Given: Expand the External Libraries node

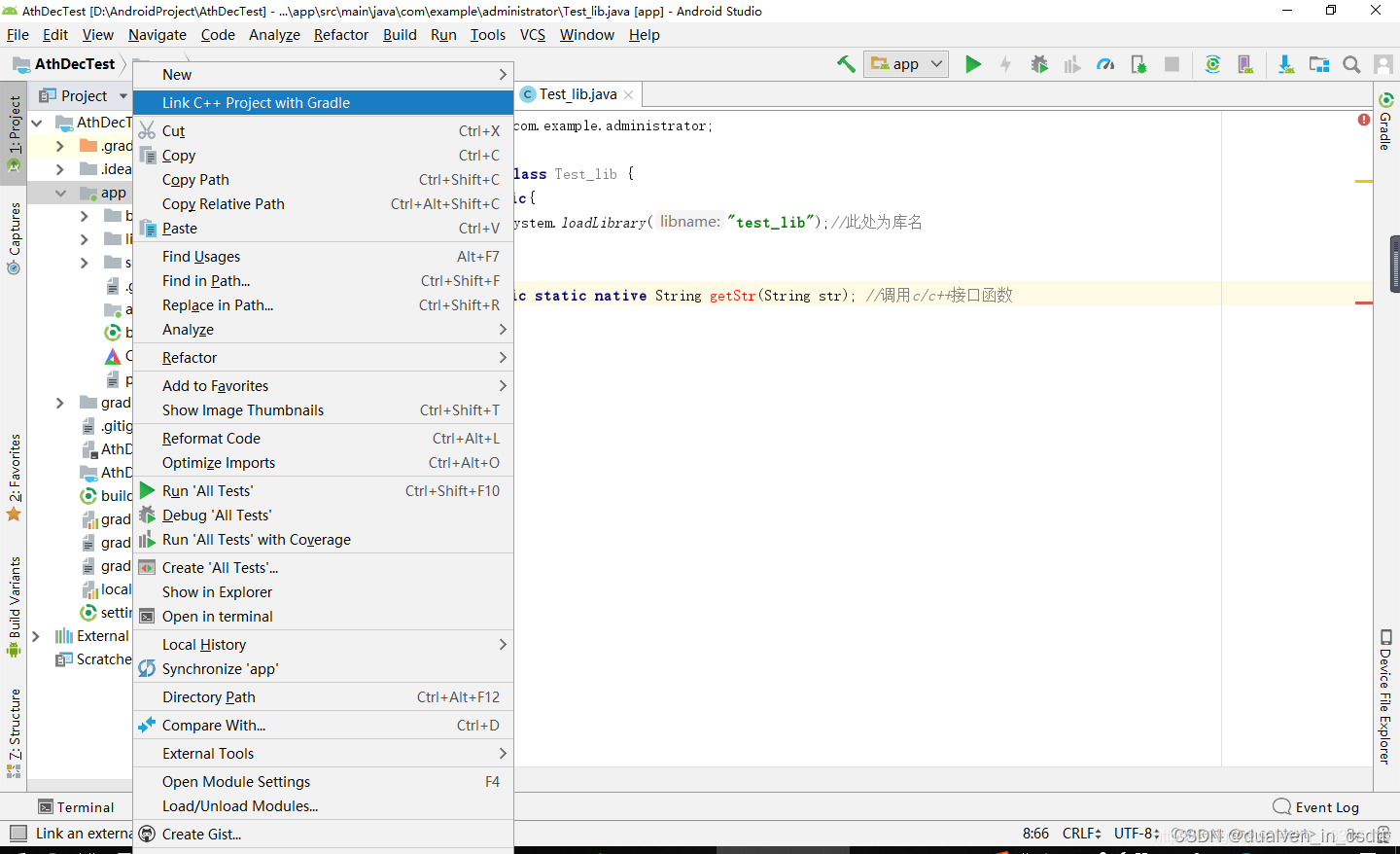Looking at the screenshot, I should [36, 636].
